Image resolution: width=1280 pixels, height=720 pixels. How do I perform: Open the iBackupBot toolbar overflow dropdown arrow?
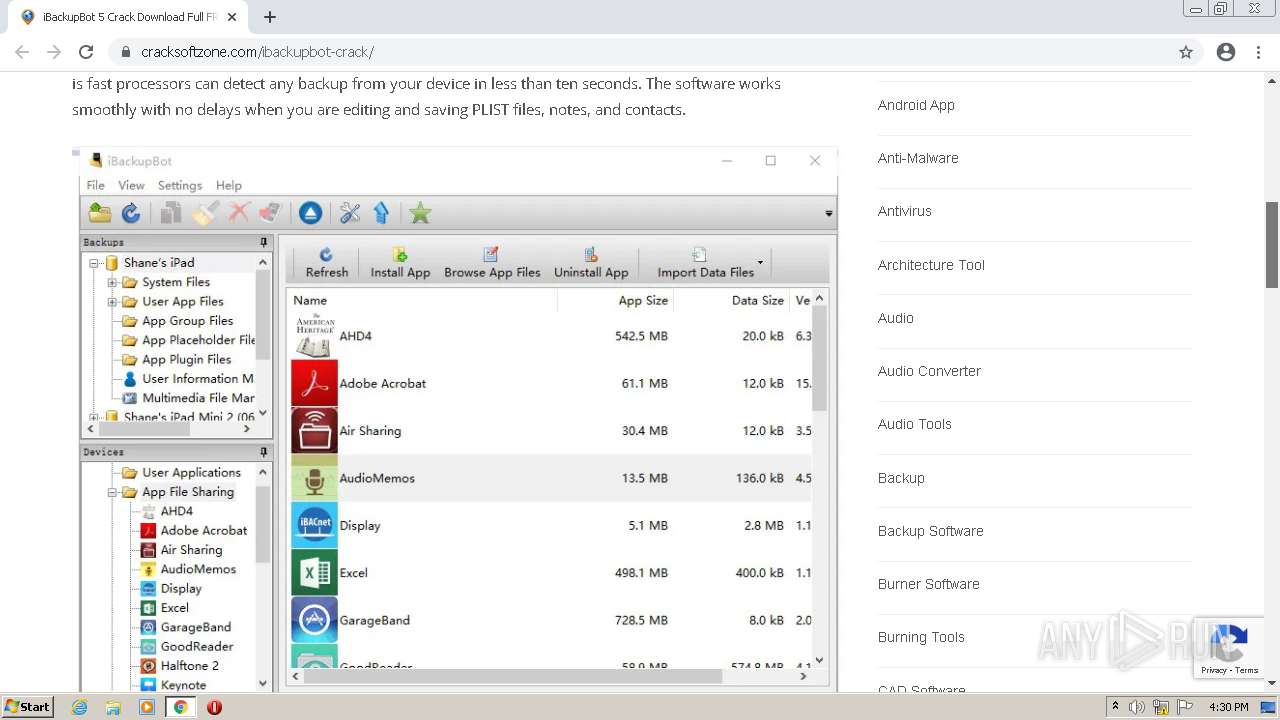click(828, 213)
